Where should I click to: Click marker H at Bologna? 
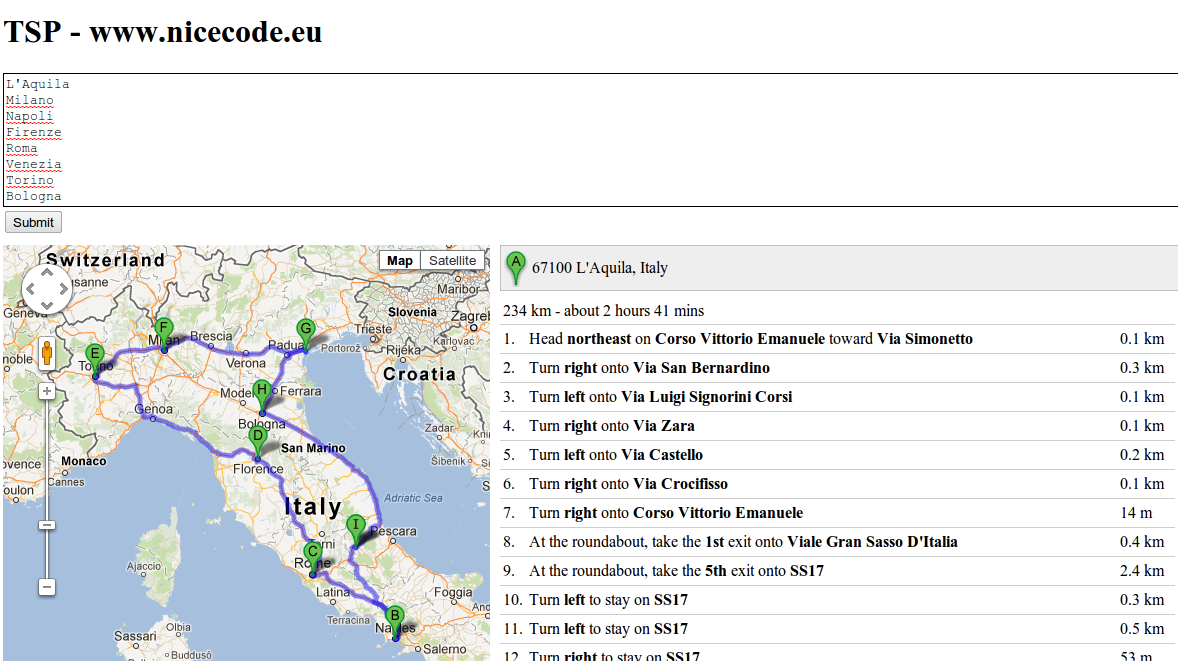(262, 397)
